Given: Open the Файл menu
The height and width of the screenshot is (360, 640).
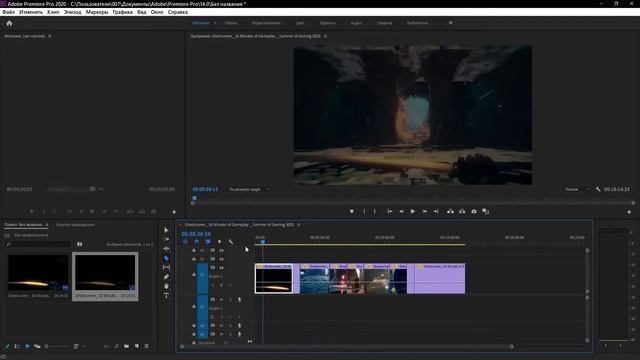Looking at the screenshot, I should click(x=8, y=12).
